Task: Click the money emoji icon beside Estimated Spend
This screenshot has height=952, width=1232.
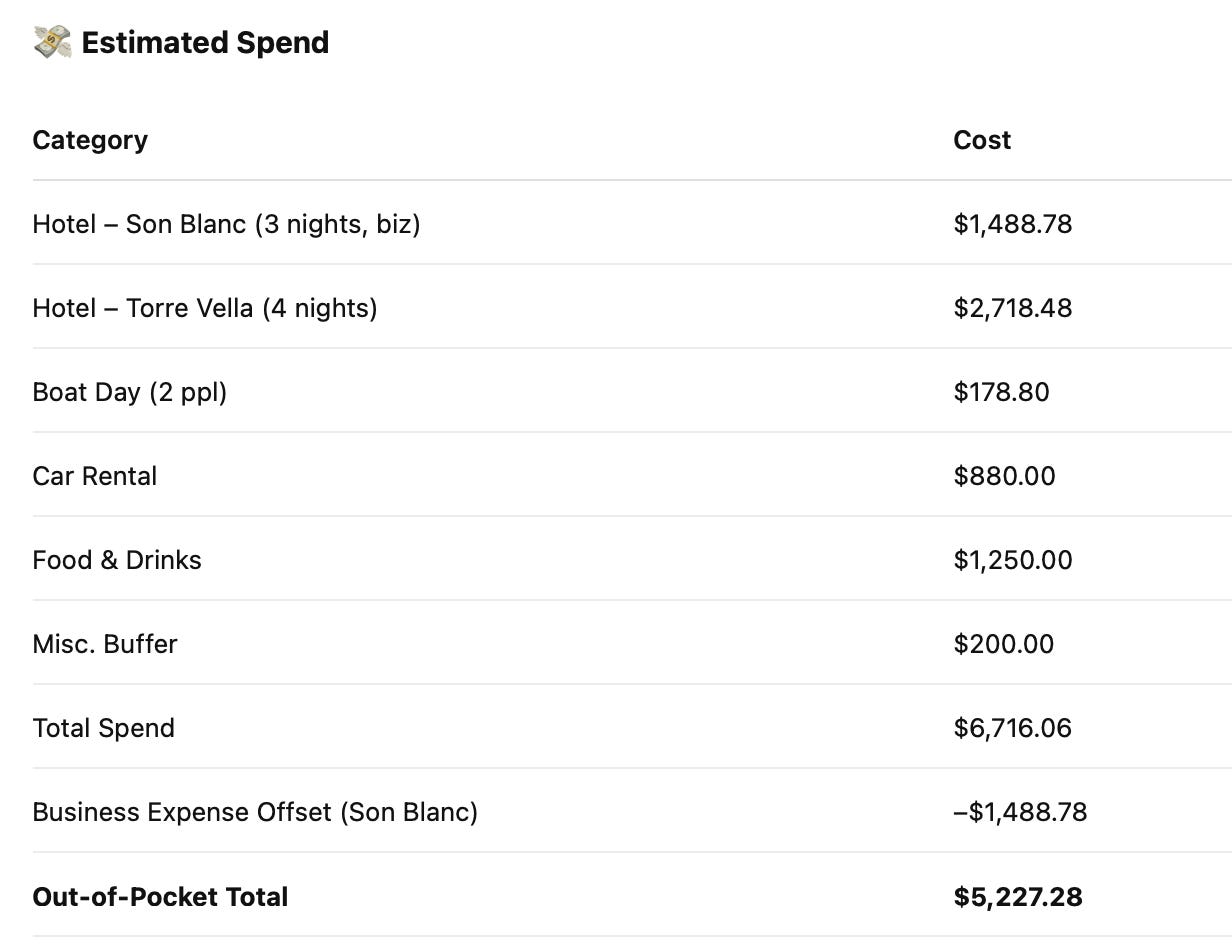Action: pyautogui.click(x=52, y=42)
